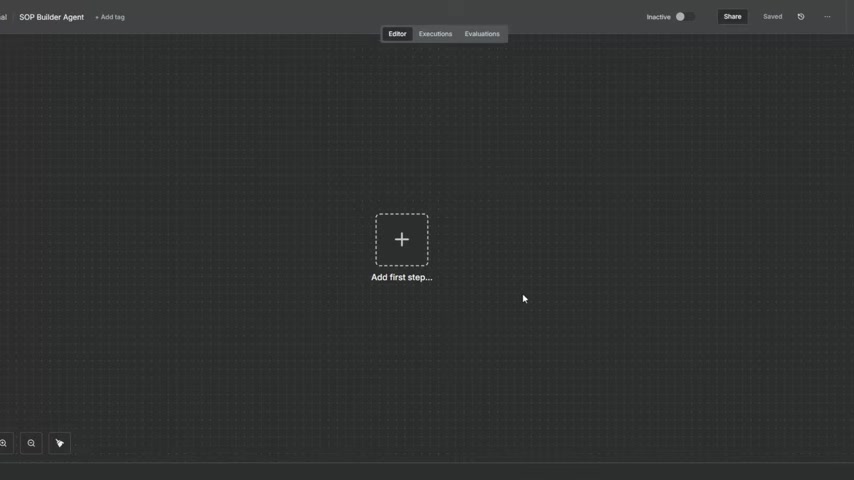This screenshot has width=854, height=480.
Task: Click the plus symbol beside Add tag
Action: coord(97,17)
